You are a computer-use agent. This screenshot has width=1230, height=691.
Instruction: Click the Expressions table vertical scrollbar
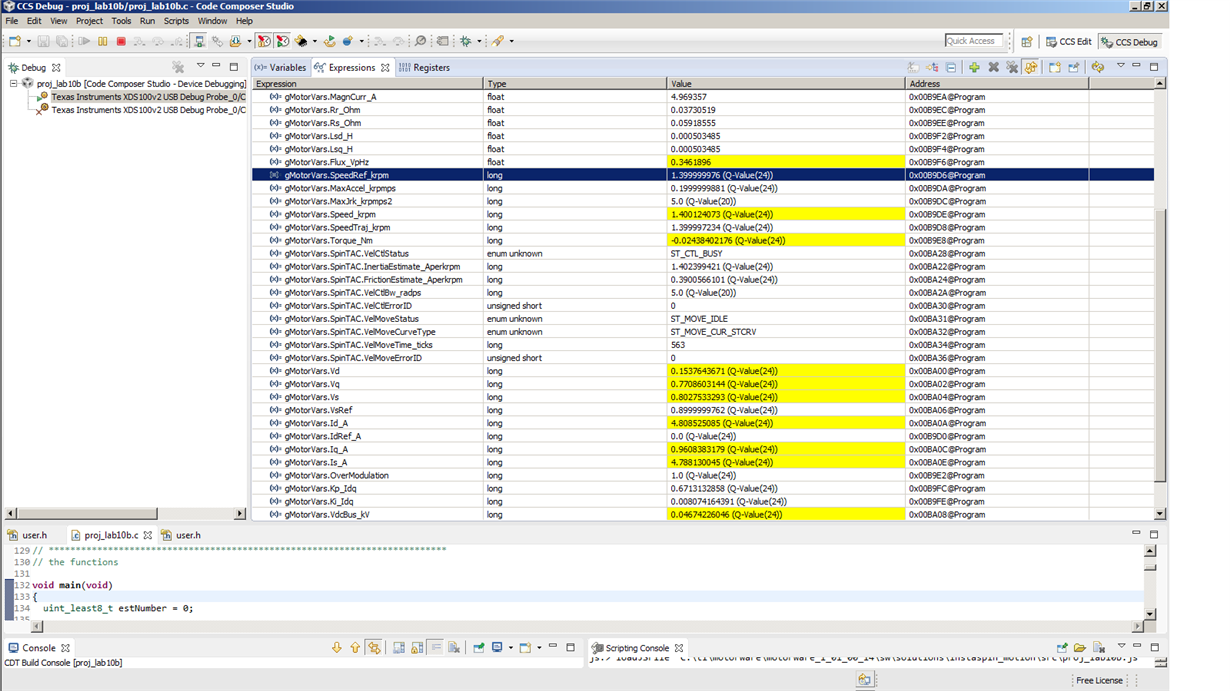1160,298
